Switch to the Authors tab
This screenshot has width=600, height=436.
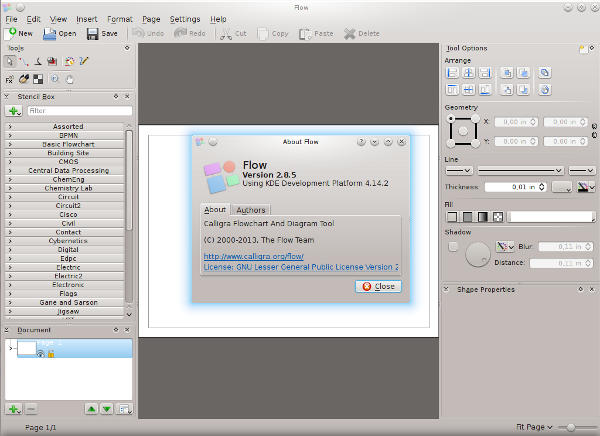[x=251, y=210]
